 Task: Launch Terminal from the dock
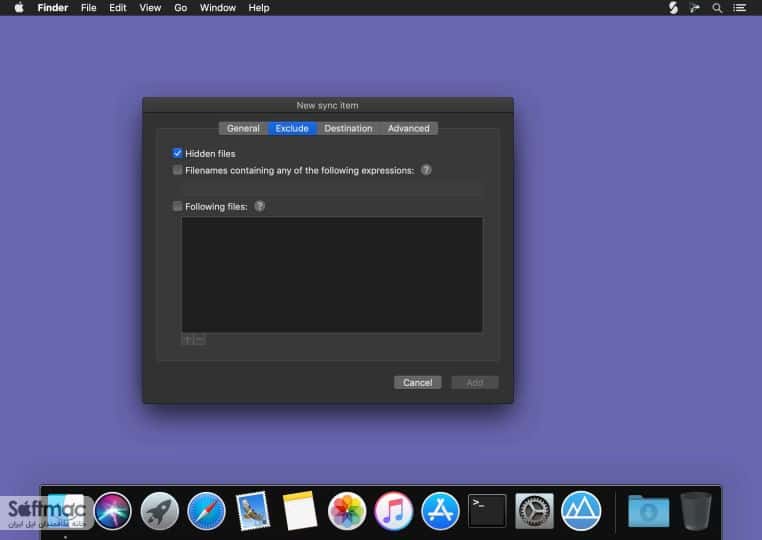click(487, 511)
